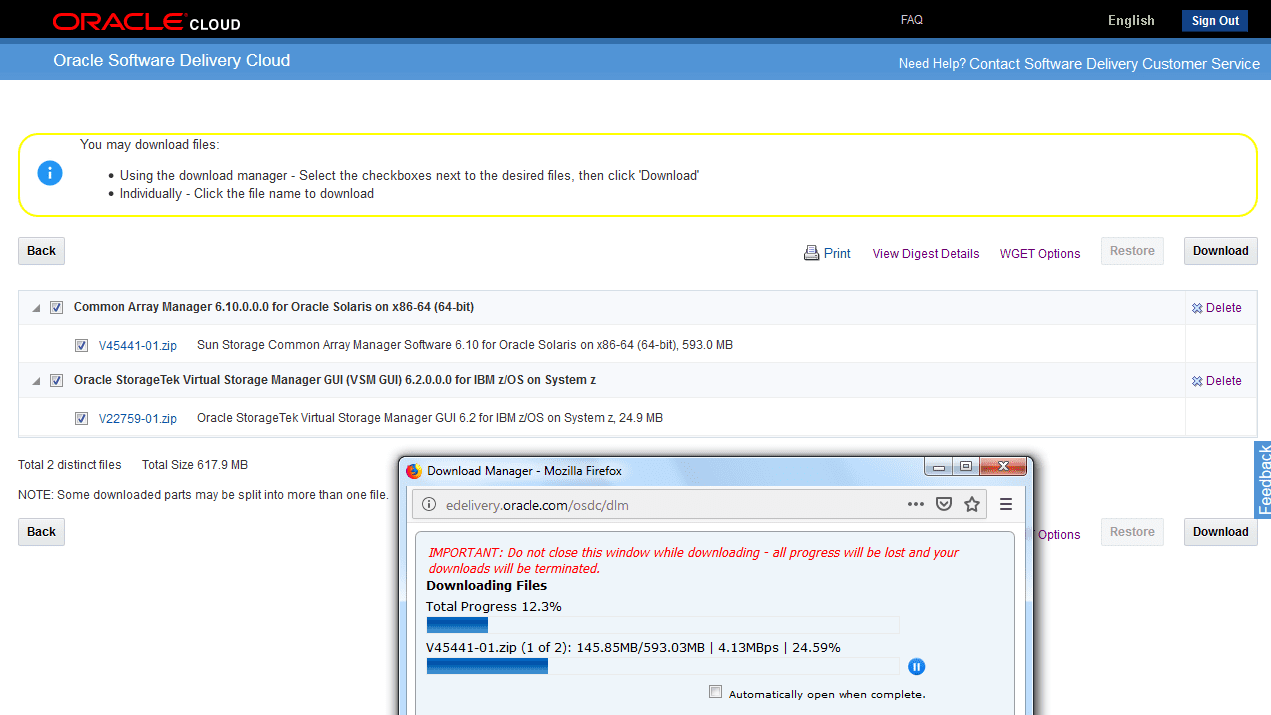The height and width of the screenshot is (715, 1271).
Task: Click the top Back button
Action: [x=41, y=251]
